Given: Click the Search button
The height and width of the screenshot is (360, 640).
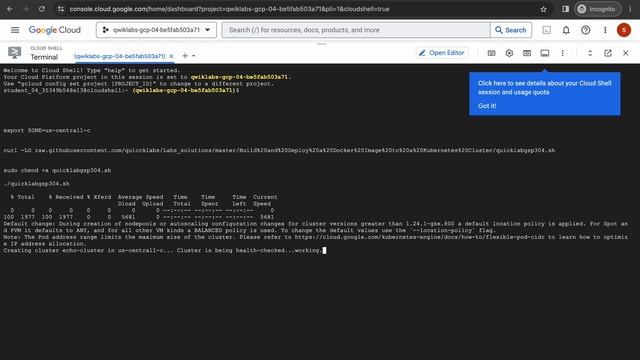Looking at the screenshot, I should click(x=511, y=30).
